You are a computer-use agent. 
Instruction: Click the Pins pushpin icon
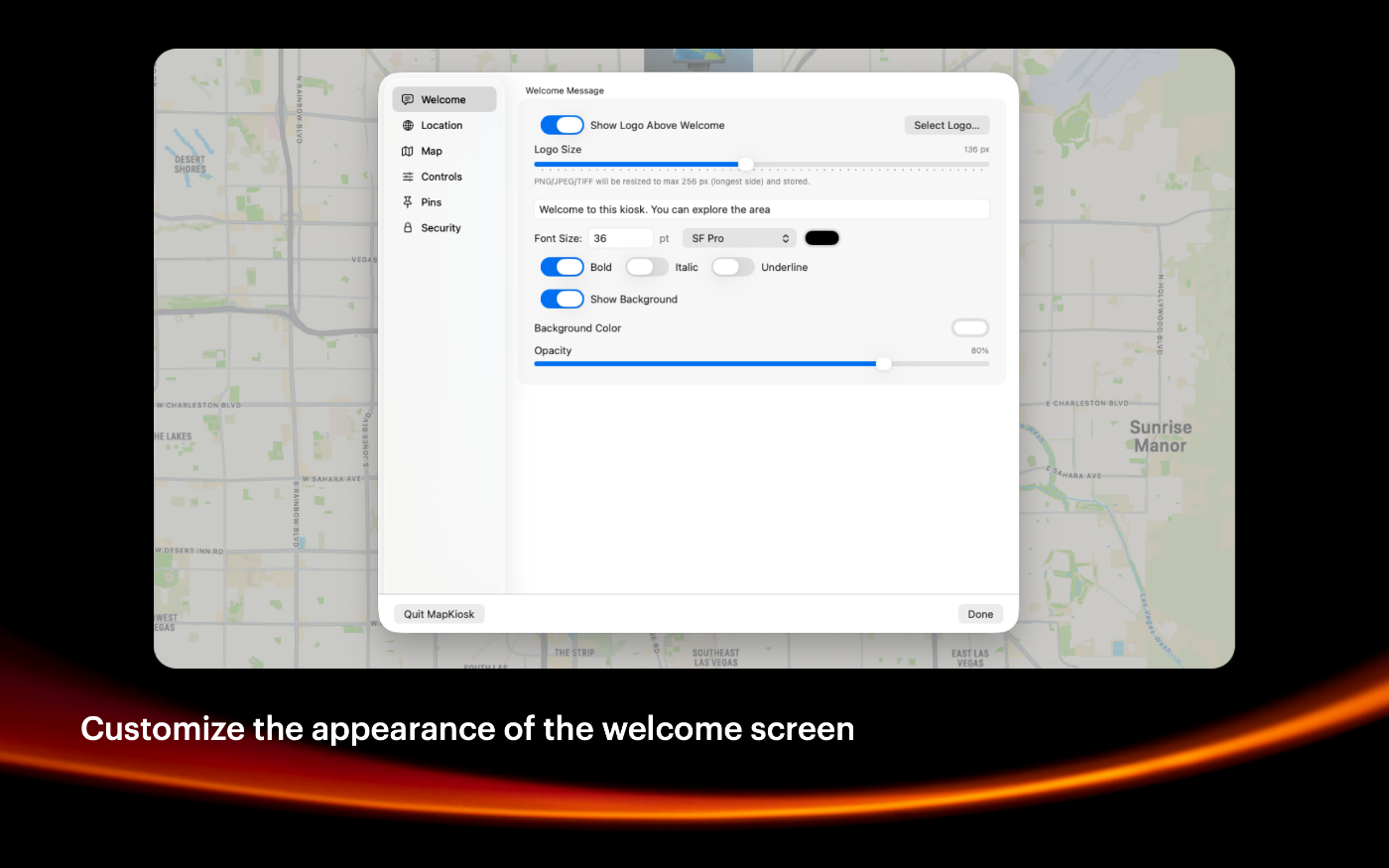pos(408,202)
